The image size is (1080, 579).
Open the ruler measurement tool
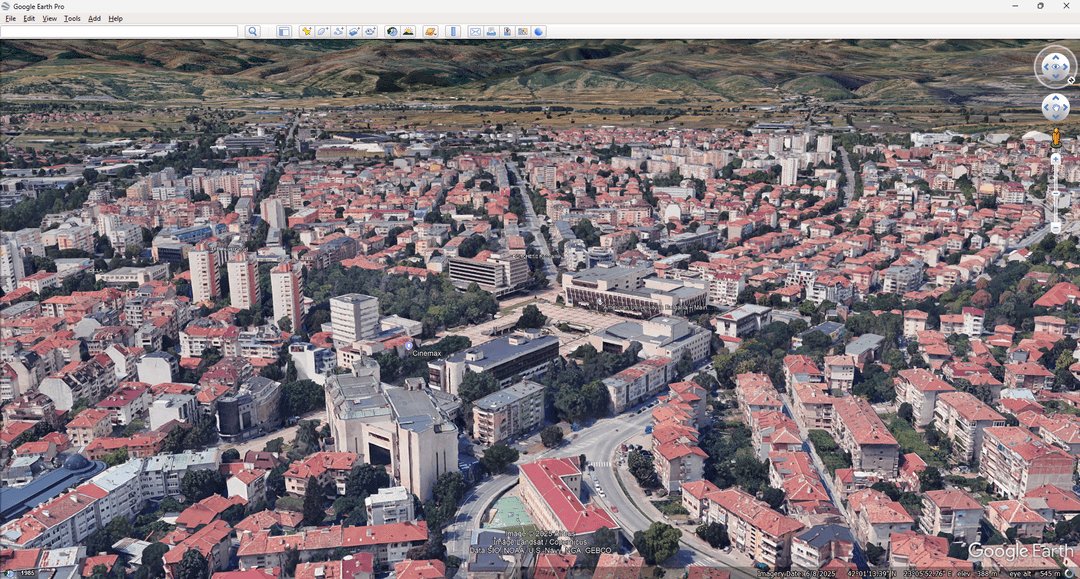[x=452, y=32]
